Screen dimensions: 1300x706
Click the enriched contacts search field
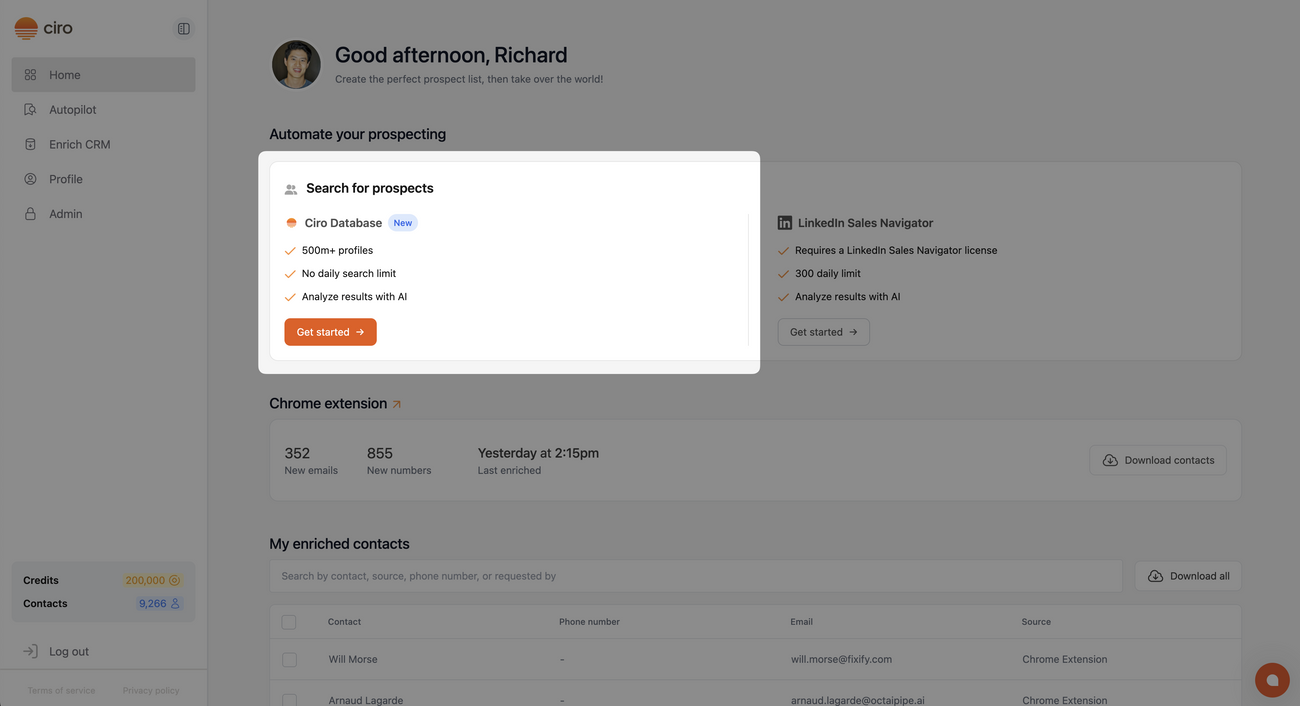[x=695, y=576]
